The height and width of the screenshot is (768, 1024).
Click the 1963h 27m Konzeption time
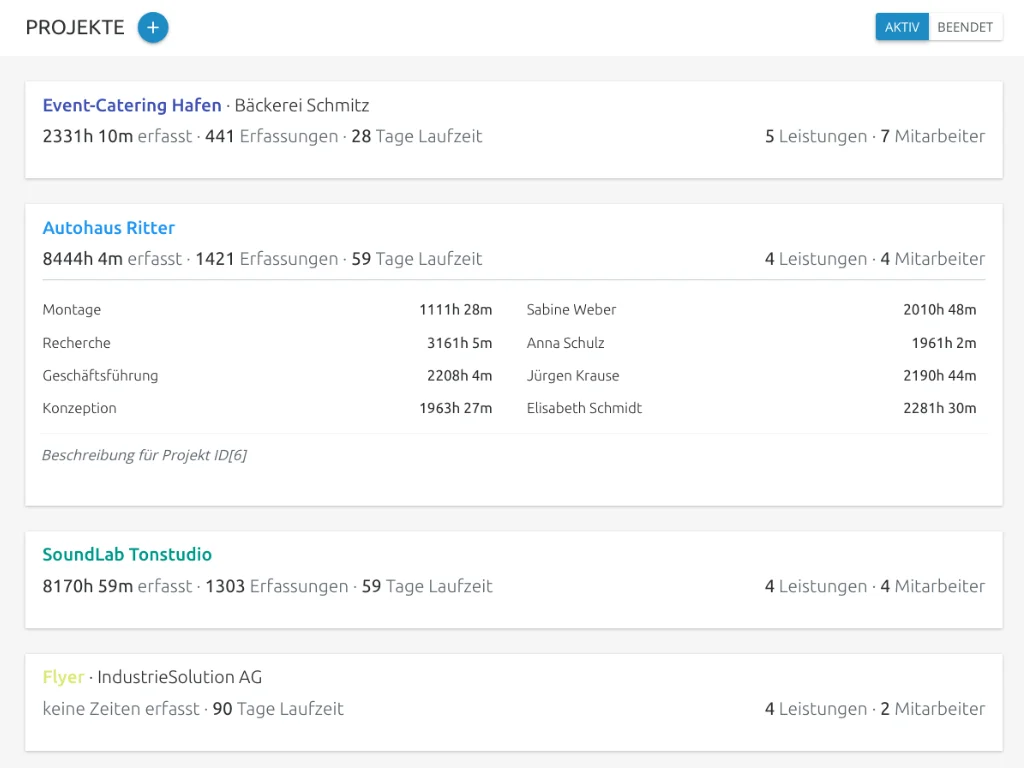pyautogui.click(x=456, y=408)
